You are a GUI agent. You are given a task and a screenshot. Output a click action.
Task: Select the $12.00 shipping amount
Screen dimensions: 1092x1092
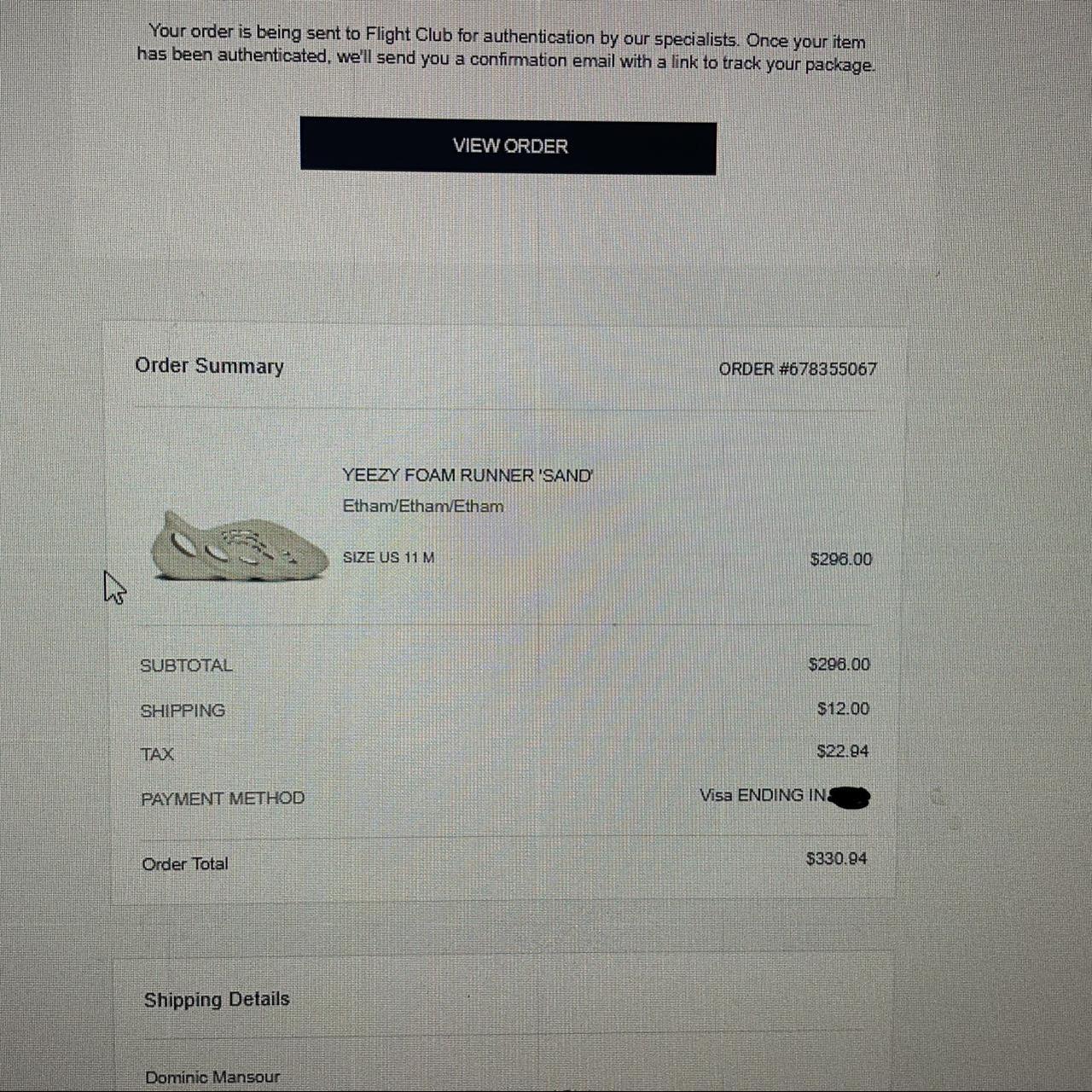click(x=843, y=709)
